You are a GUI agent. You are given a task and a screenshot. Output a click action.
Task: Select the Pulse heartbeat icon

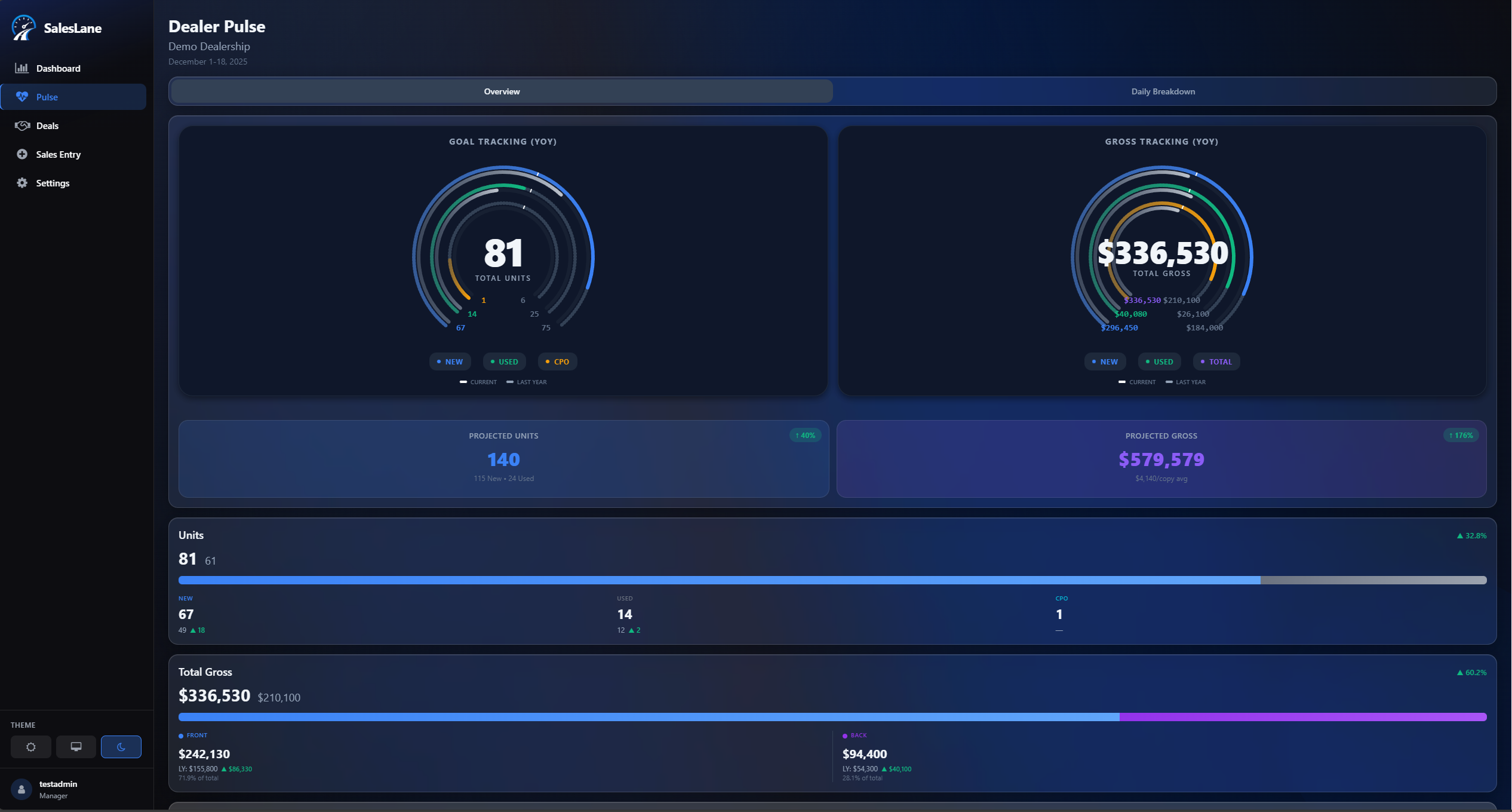22,97
